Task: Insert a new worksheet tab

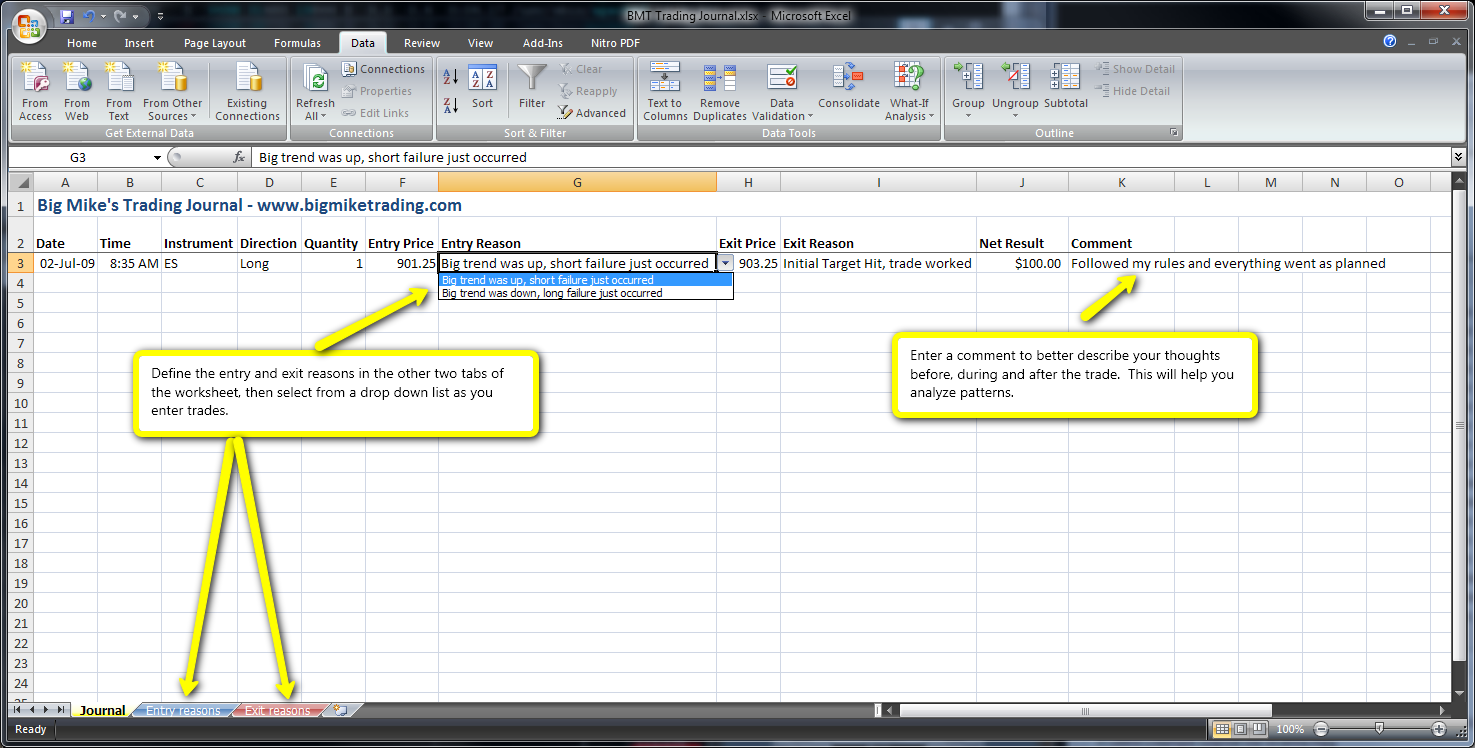Action: click(x=341, y=710)
